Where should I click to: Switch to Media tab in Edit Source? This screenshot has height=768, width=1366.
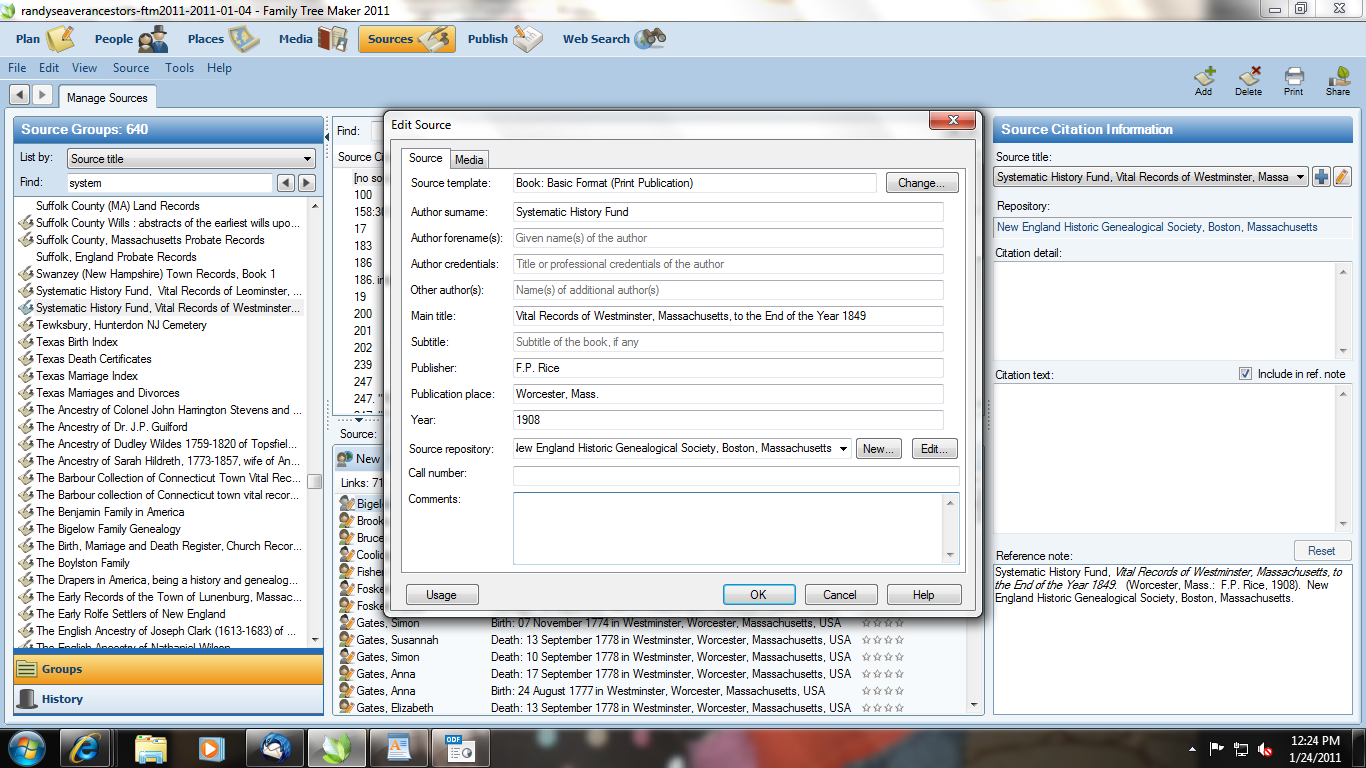tap(469, 160)
